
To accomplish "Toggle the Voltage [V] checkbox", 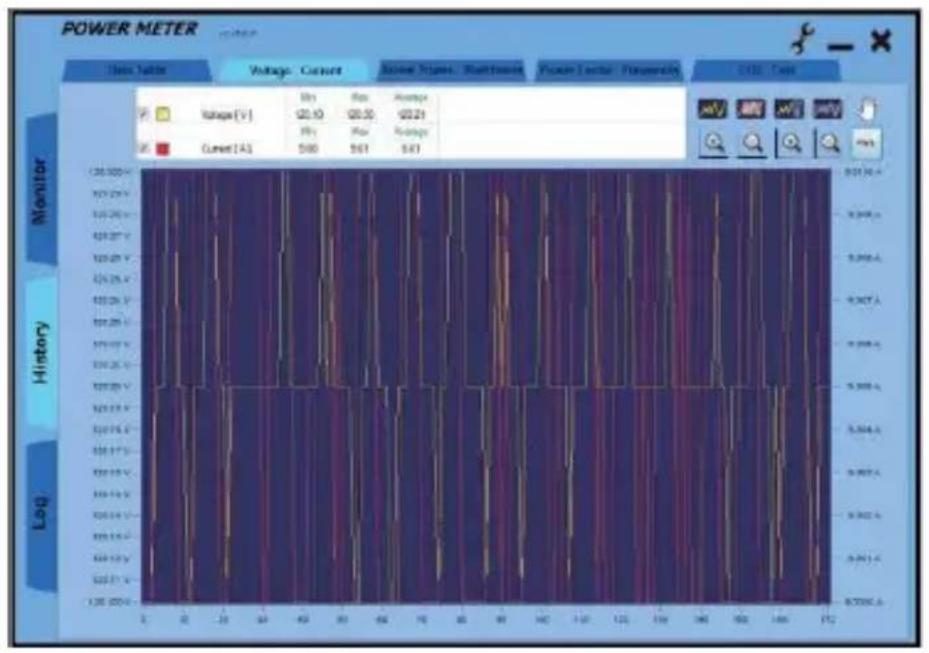I will [x=143, y=114].
